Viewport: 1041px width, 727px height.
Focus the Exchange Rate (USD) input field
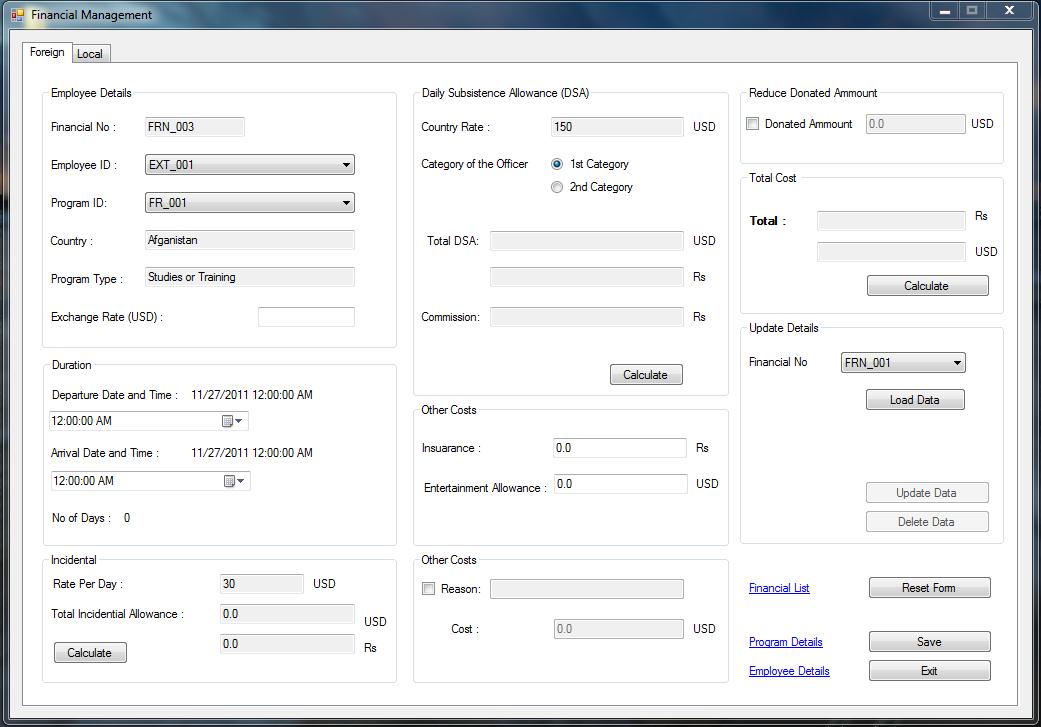306,317
